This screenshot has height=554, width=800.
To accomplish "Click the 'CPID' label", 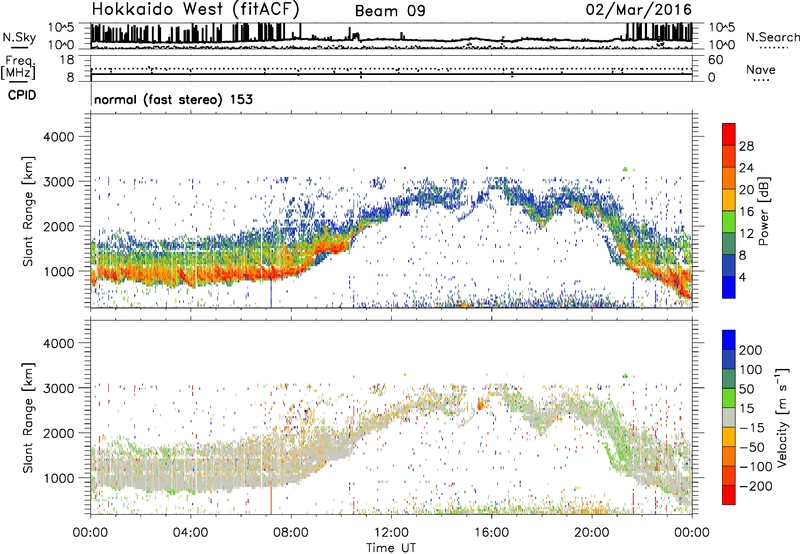I will point(22,95).
